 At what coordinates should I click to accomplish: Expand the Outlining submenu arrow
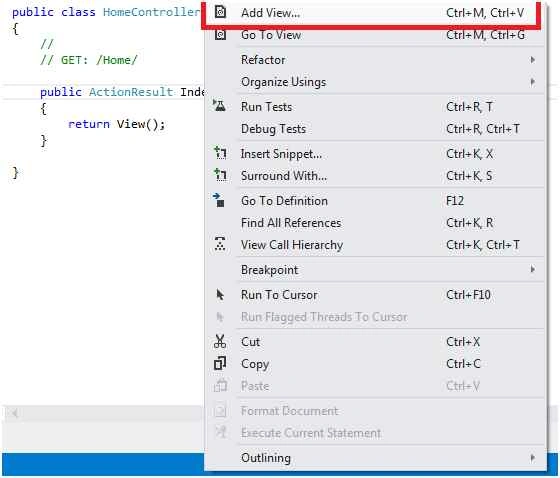click(532, 457)
